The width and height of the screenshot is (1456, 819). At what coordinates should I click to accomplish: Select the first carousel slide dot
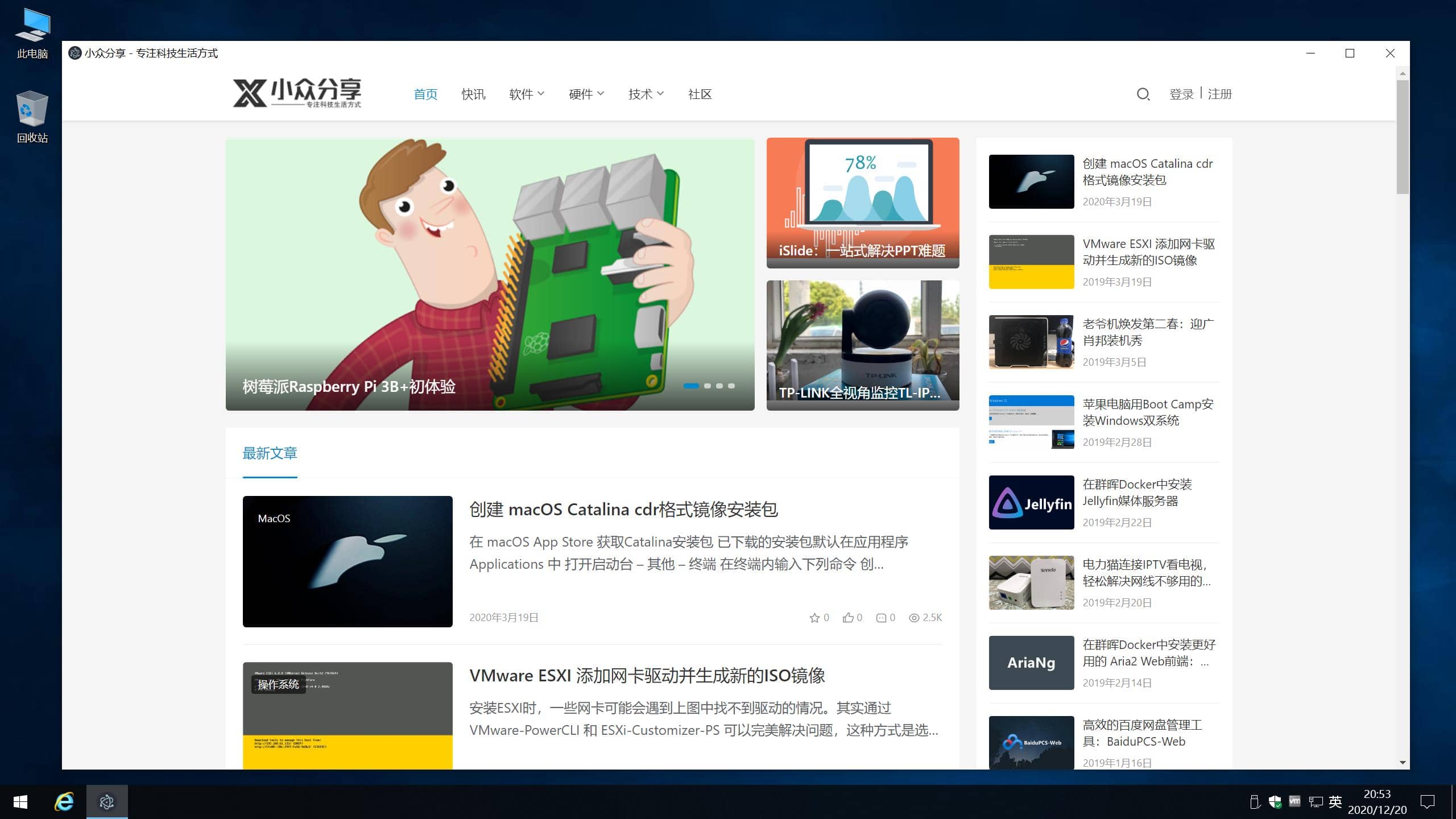point(691,386)
